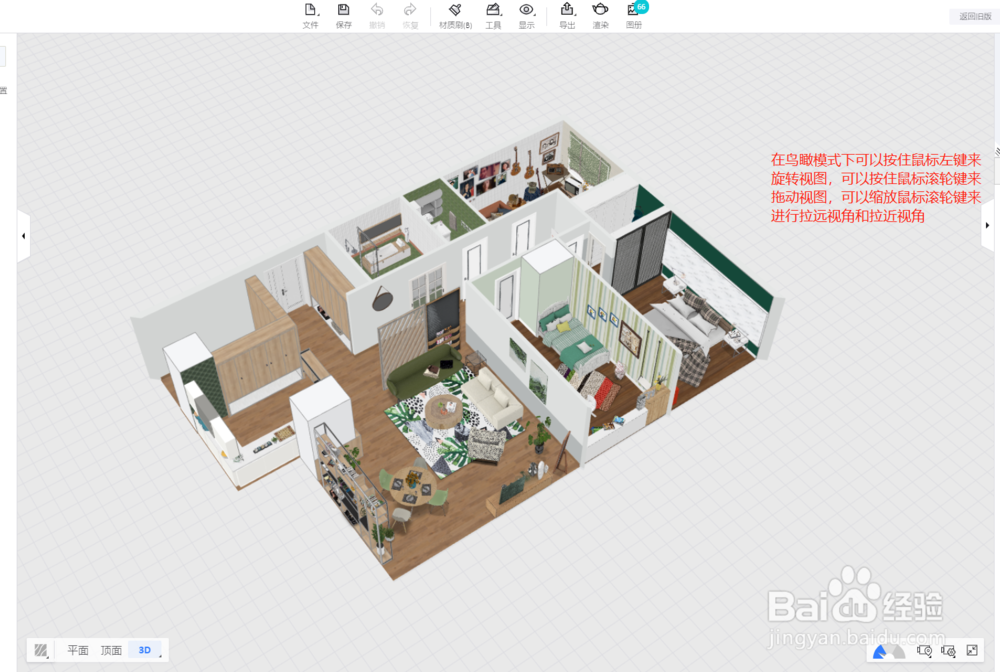Switch to the 平面 plan view tab

click(x=77, y=649)
